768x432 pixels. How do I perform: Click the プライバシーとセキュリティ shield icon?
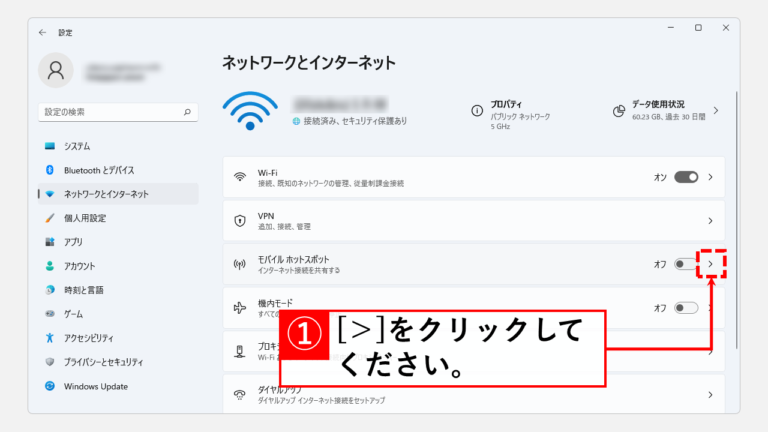[x=50, y=362]
